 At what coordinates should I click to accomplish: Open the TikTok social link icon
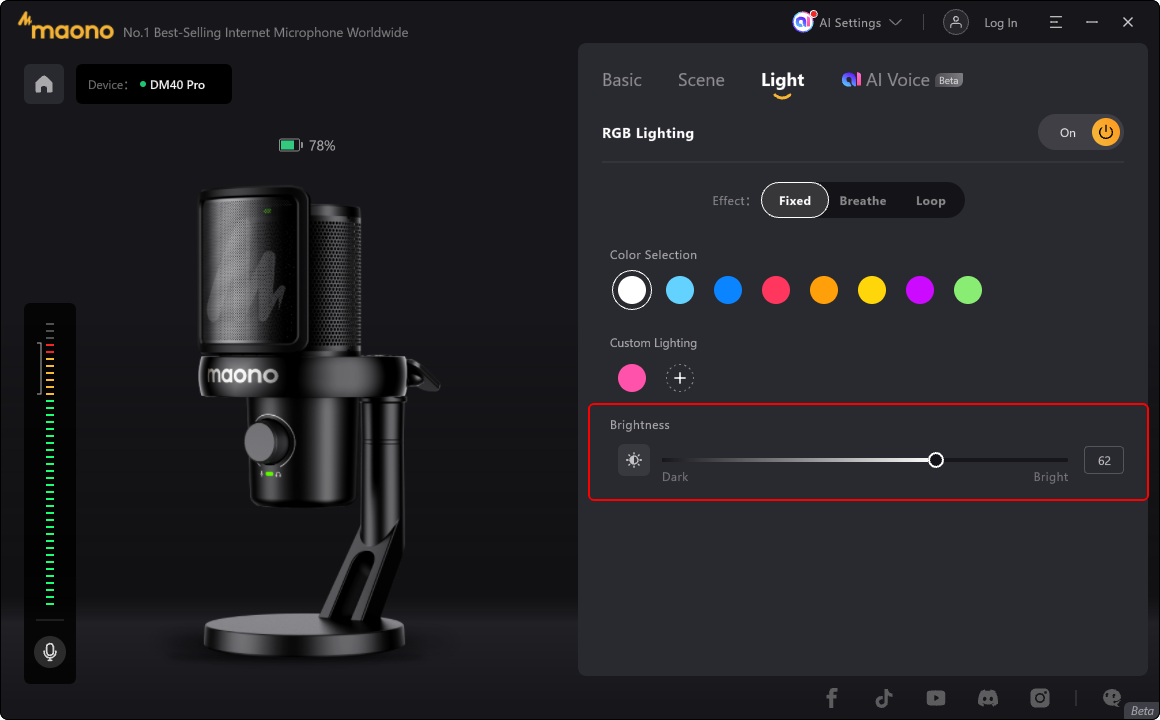click(883, 698)
